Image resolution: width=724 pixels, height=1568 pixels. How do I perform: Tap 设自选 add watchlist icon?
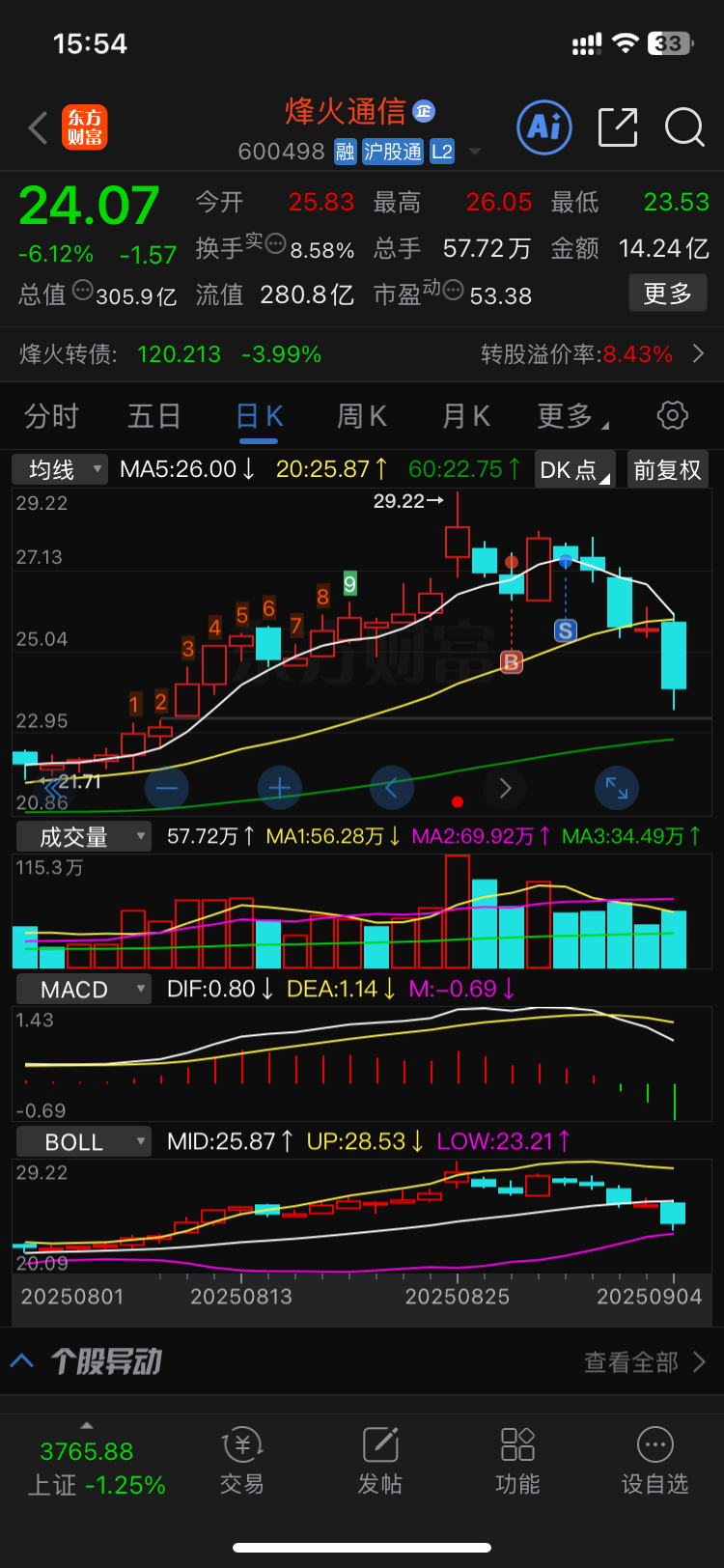[x=655, y=1461]
